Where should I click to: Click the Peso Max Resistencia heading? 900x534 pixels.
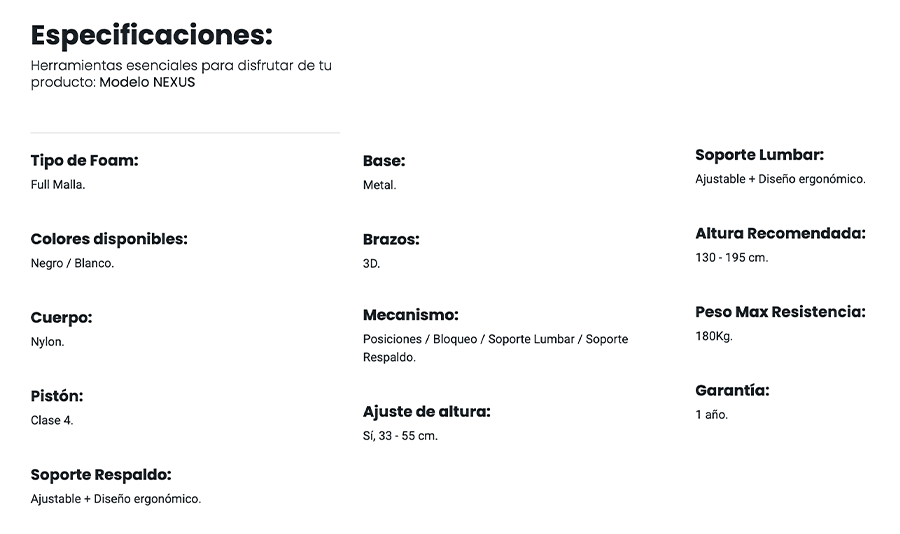click(780, 312)
